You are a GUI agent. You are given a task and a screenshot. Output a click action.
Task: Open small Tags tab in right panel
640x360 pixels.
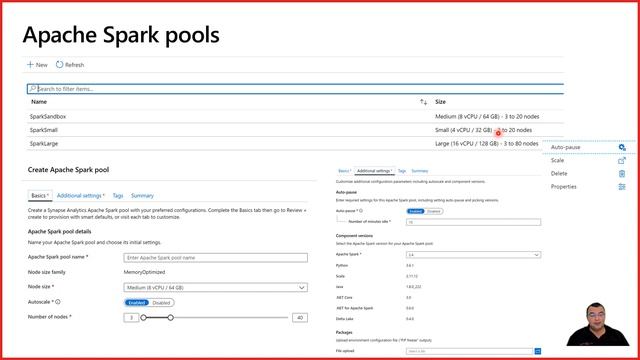pos(402,171)
